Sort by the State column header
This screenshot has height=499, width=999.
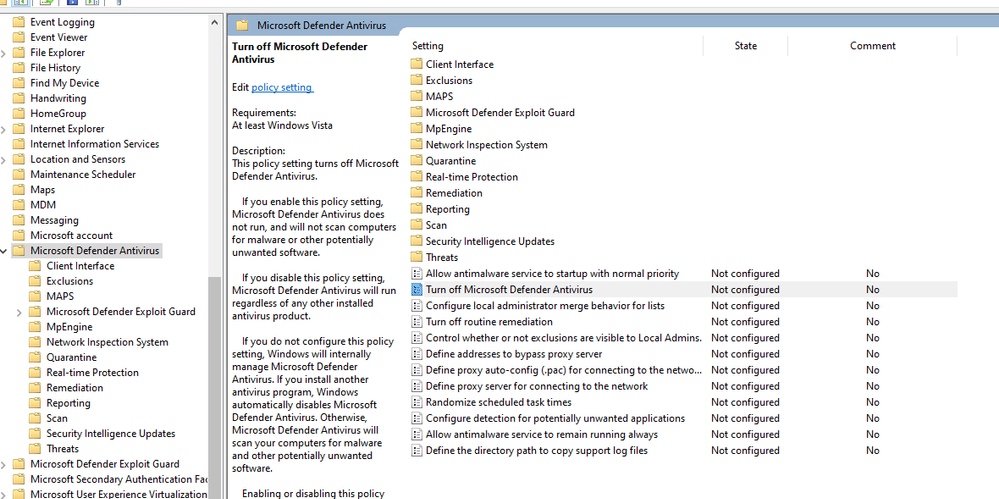745,46
